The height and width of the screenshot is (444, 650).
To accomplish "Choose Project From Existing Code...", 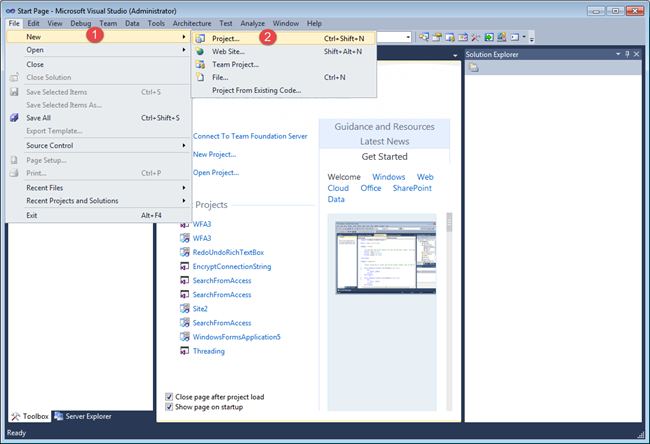I will point(257,90).
